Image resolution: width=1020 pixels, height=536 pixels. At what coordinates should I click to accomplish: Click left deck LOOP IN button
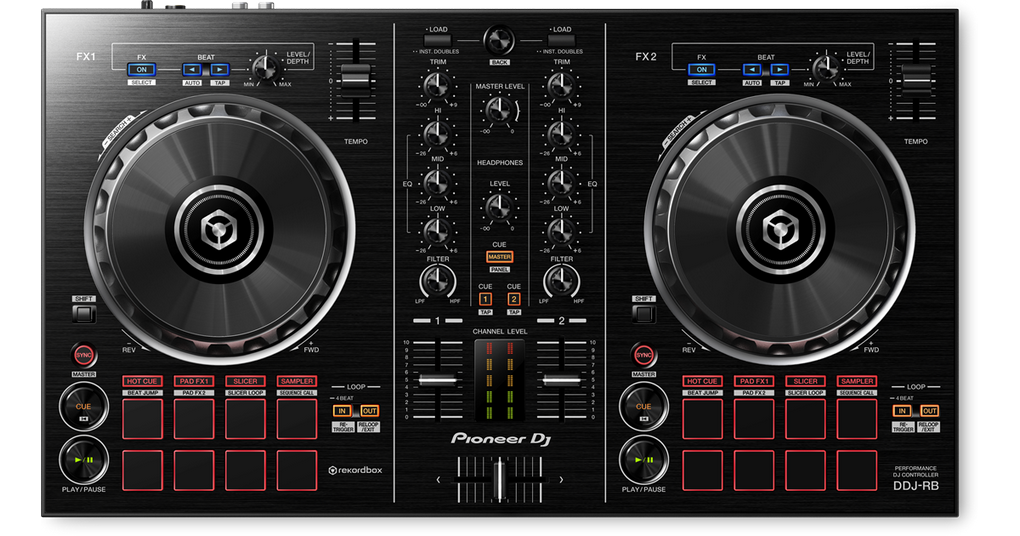pyautogui.click(x=342, y=411)
